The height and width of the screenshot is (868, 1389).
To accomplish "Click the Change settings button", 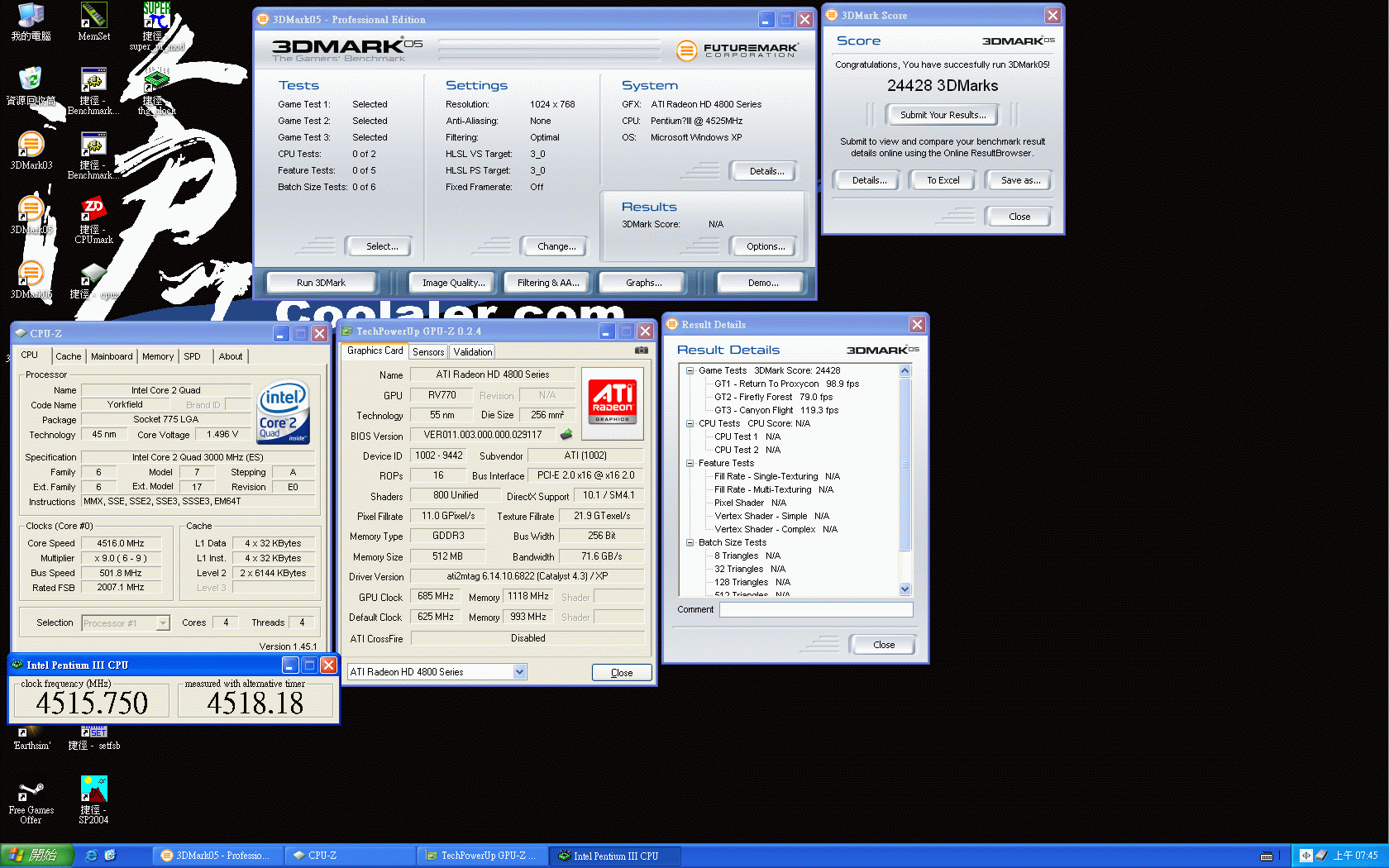I will point(556,246).
